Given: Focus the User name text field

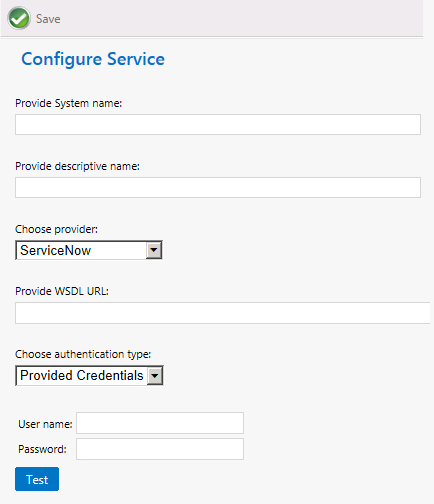Looking at the screenshot, I should coord(160,423).
